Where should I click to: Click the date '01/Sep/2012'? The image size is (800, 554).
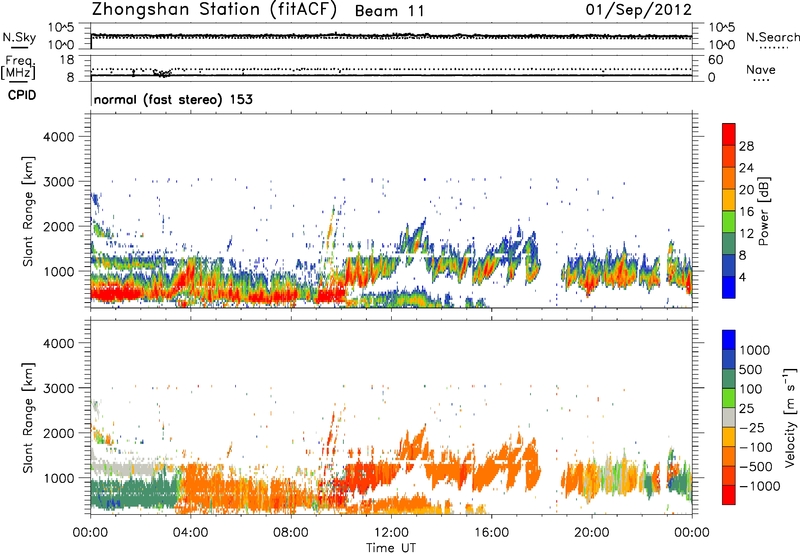tap(638, 10)
